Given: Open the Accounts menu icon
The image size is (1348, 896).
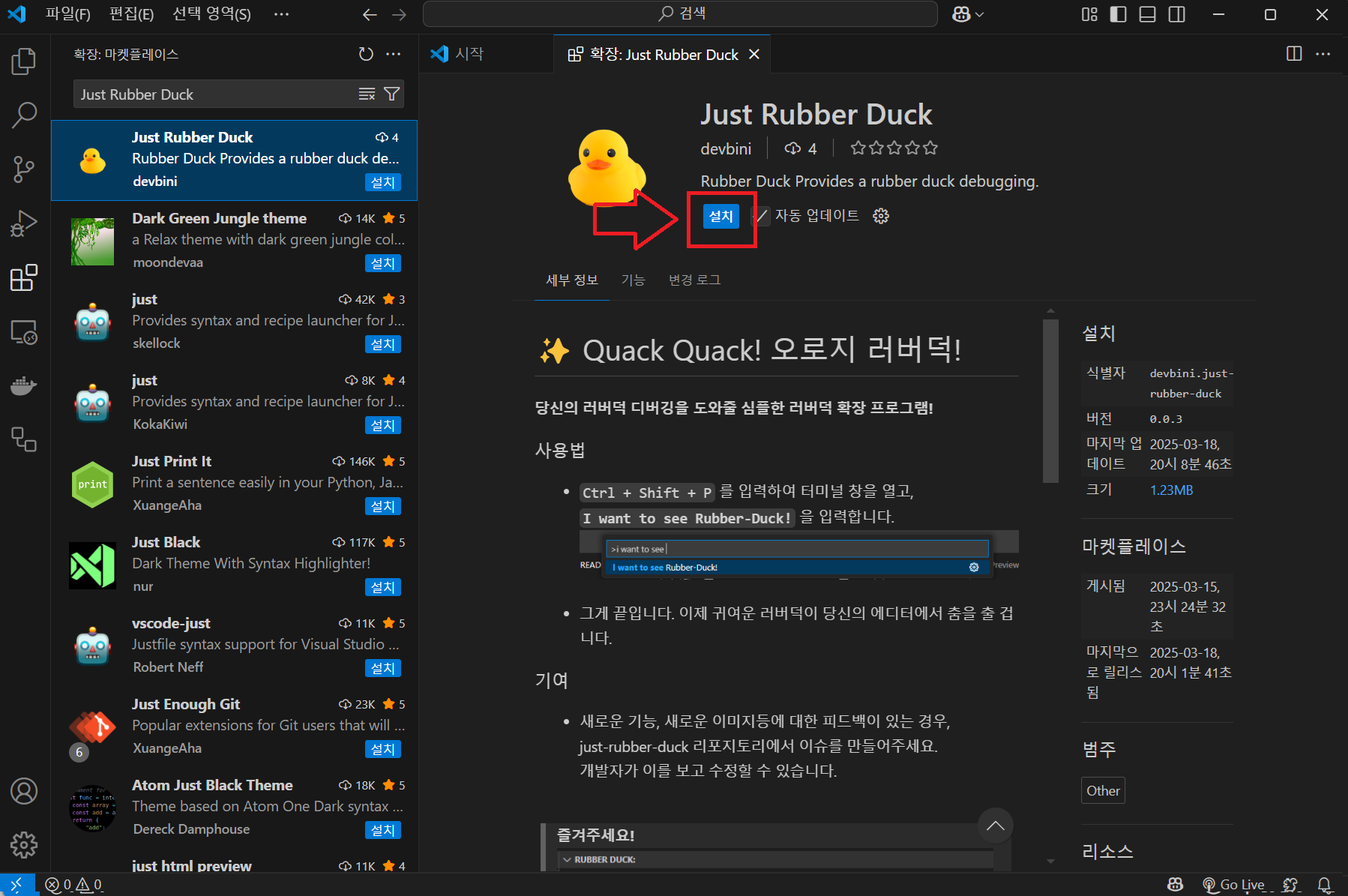Looking at the screenshot, I should coord(24,791).
